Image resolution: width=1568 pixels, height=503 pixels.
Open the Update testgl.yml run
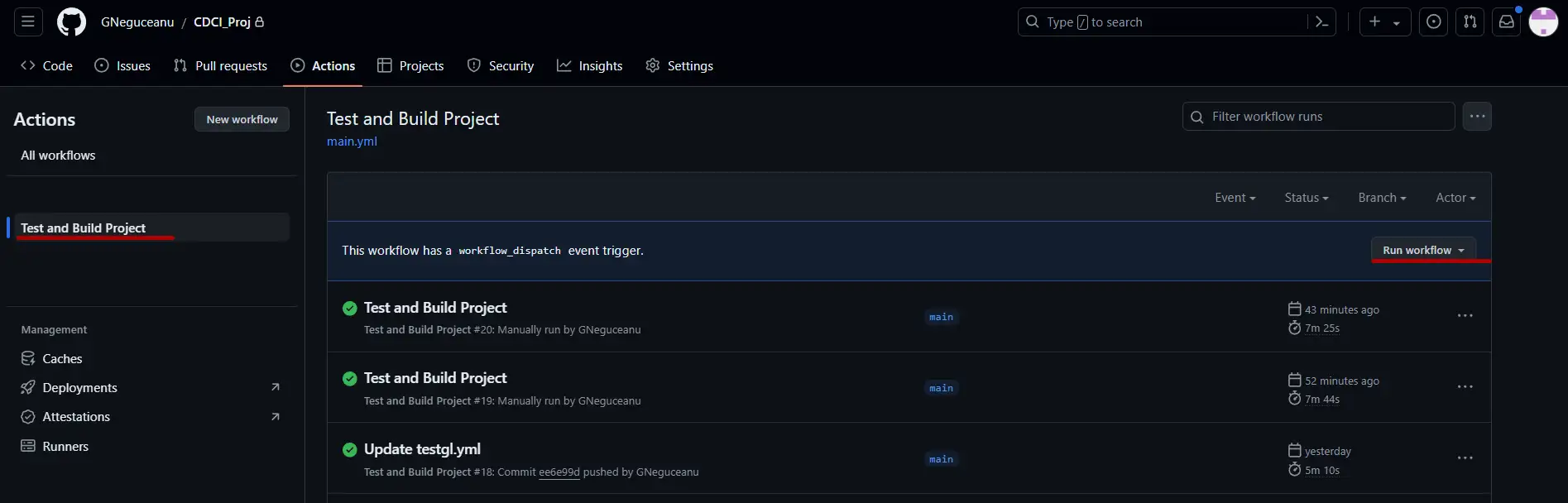[x=422, y=449]
